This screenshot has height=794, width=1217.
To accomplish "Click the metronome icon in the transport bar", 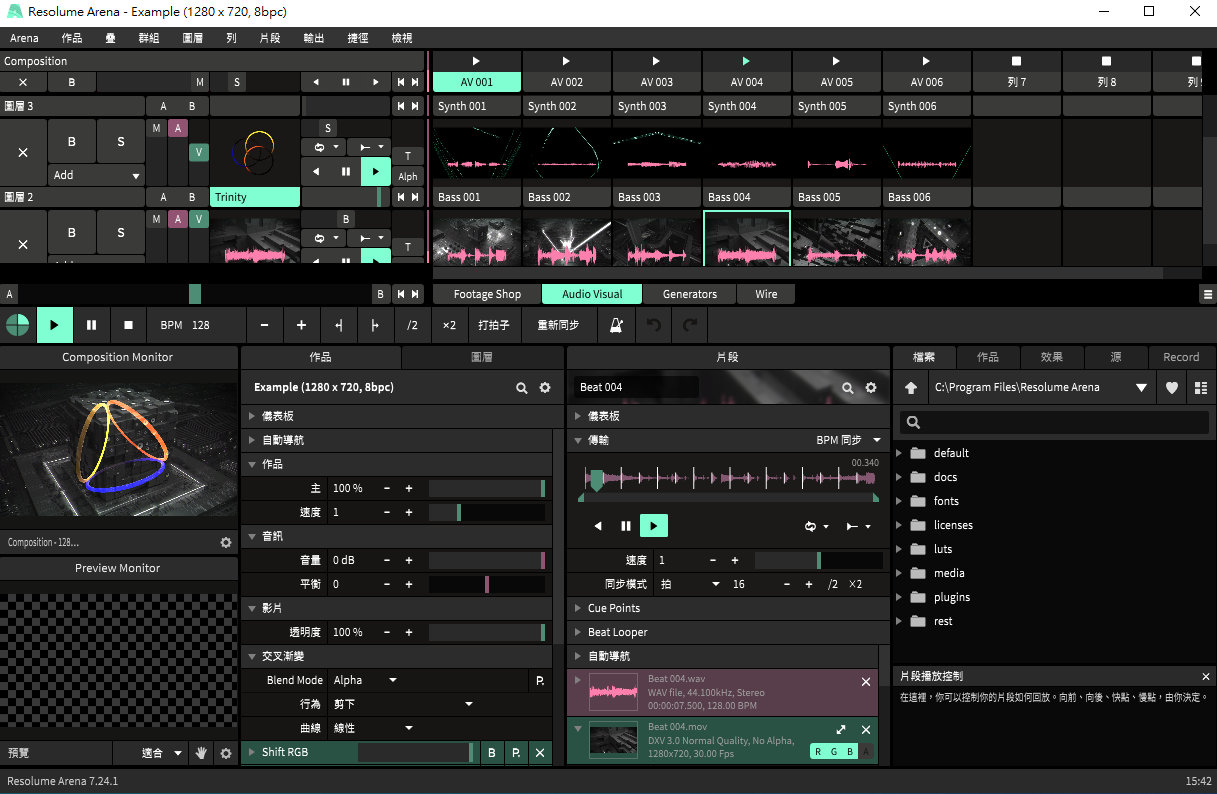I will coord(616,325).
